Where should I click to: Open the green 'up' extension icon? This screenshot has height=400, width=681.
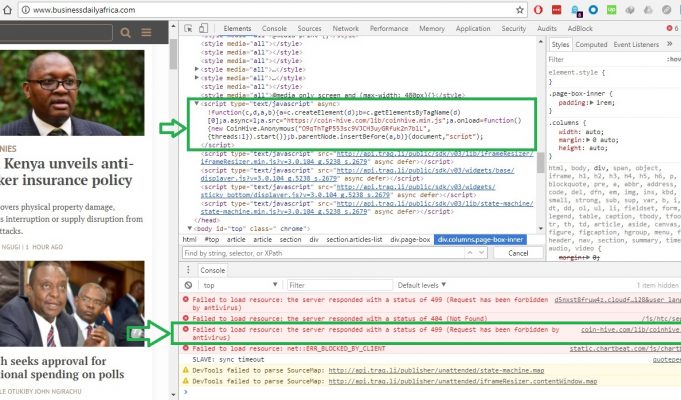click(612, 10)
